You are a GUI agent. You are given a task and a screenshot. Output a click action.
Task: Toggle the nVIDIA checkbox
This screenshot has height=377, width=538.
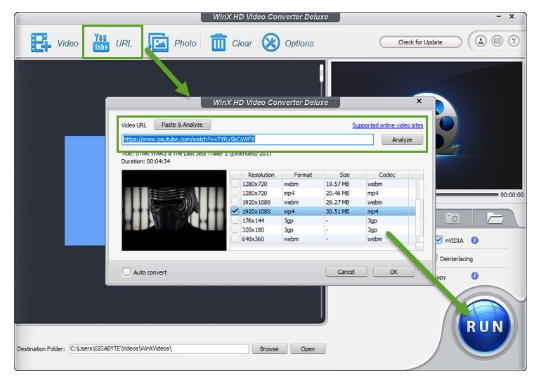coord(438,240)
